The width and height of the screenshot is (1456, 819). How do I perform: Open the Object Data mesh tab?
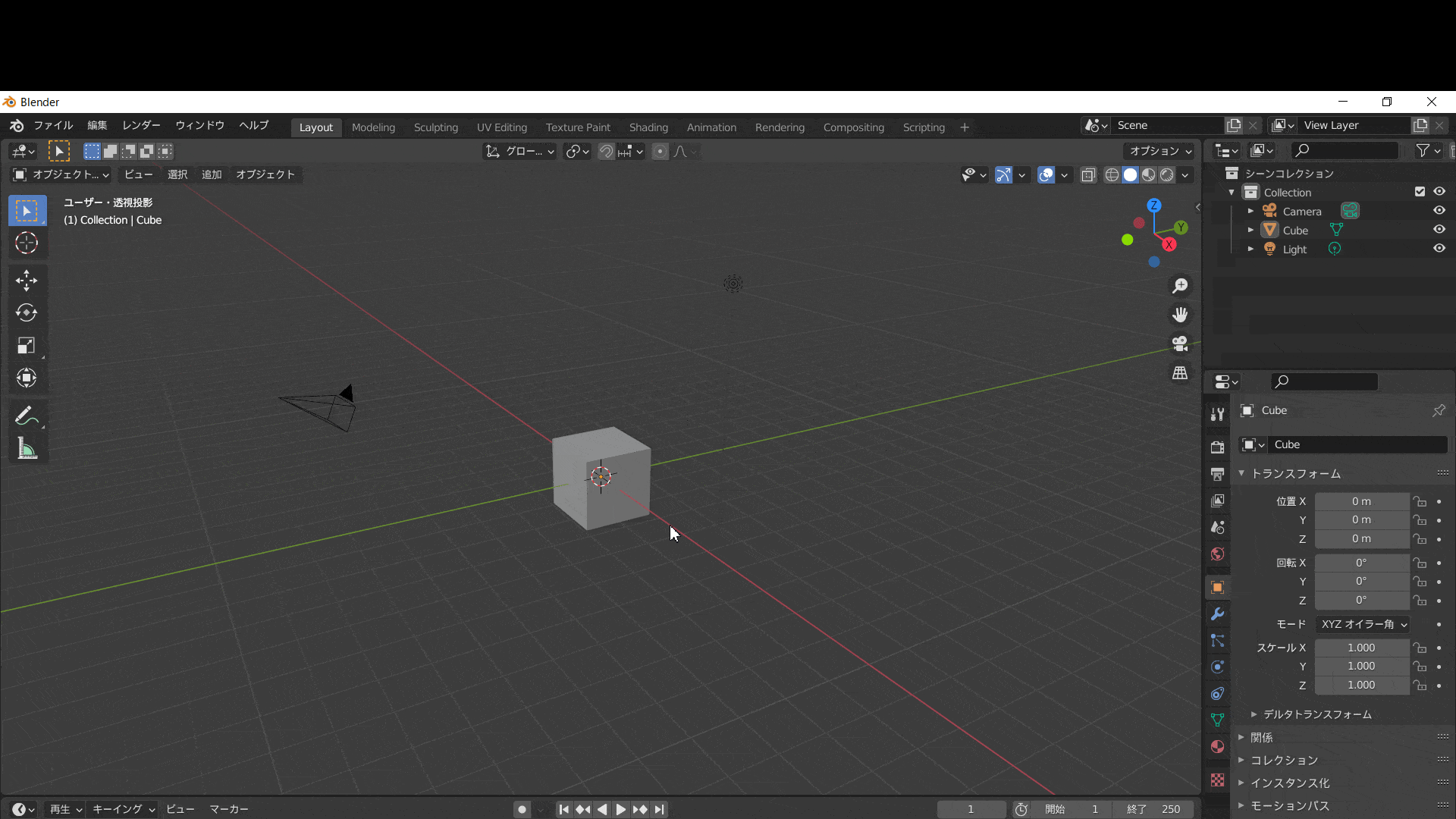(x=1217, y=720)
